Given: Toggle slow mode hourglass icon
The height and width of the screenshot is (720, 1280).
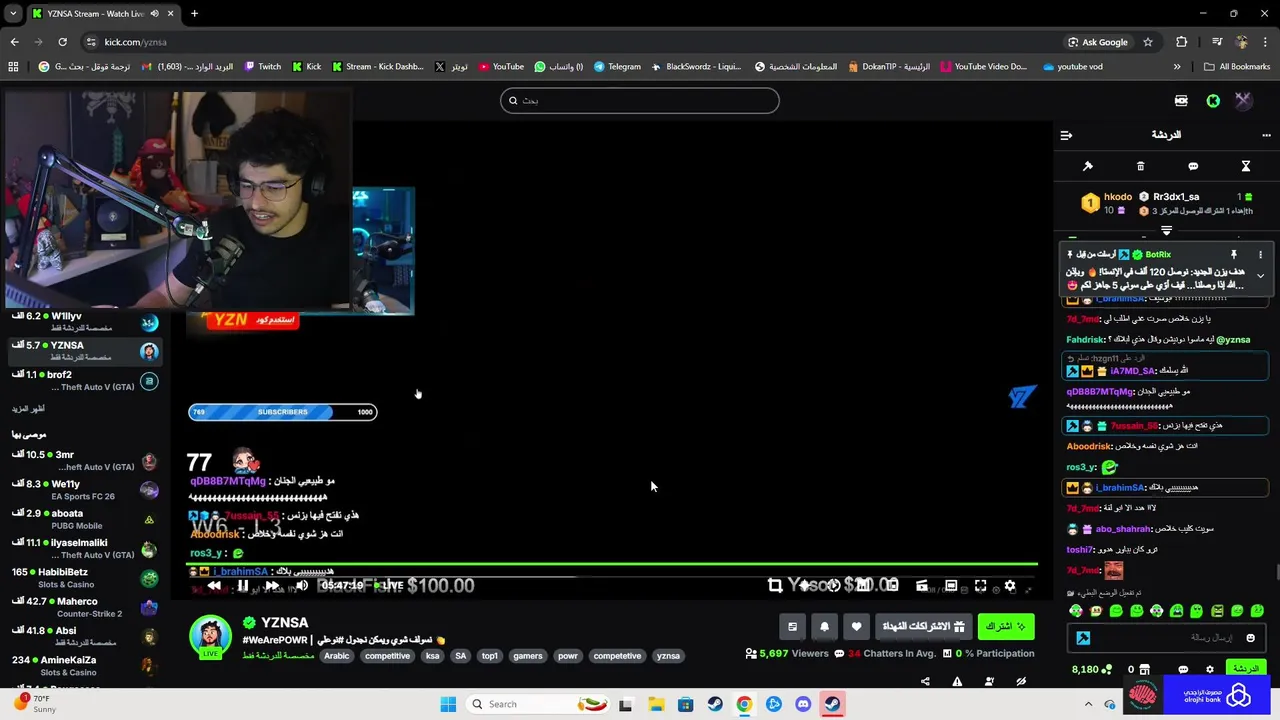Looking at the screenshot, I should [x=1246, y=166].
